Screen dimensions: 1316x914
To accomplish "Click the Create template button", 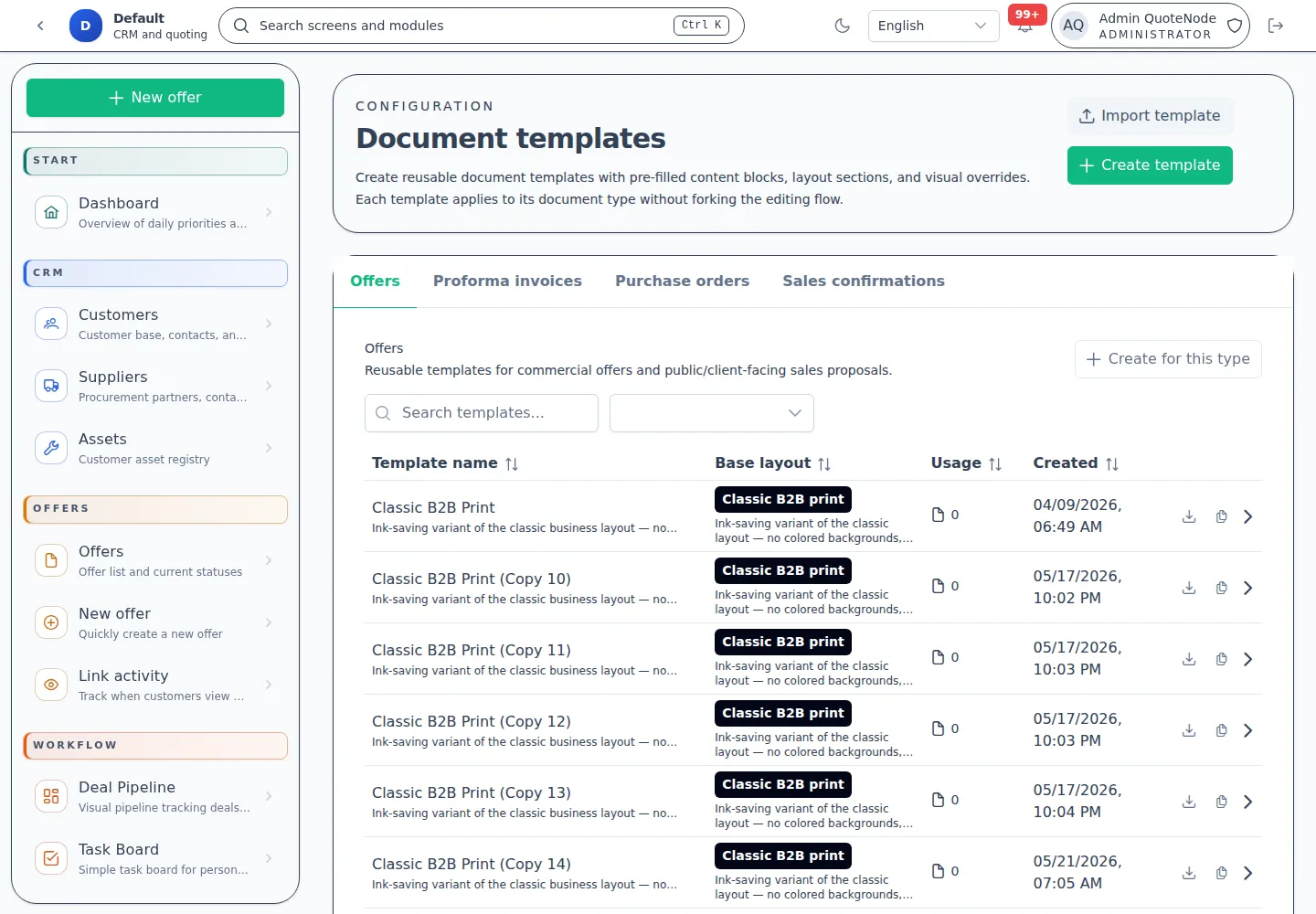I will coord(1150,165).
